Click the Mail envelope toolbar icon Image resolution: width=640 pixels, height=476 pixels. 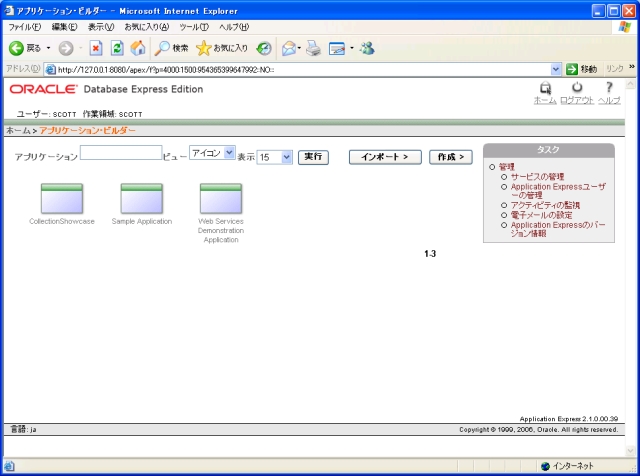point(289,48)
